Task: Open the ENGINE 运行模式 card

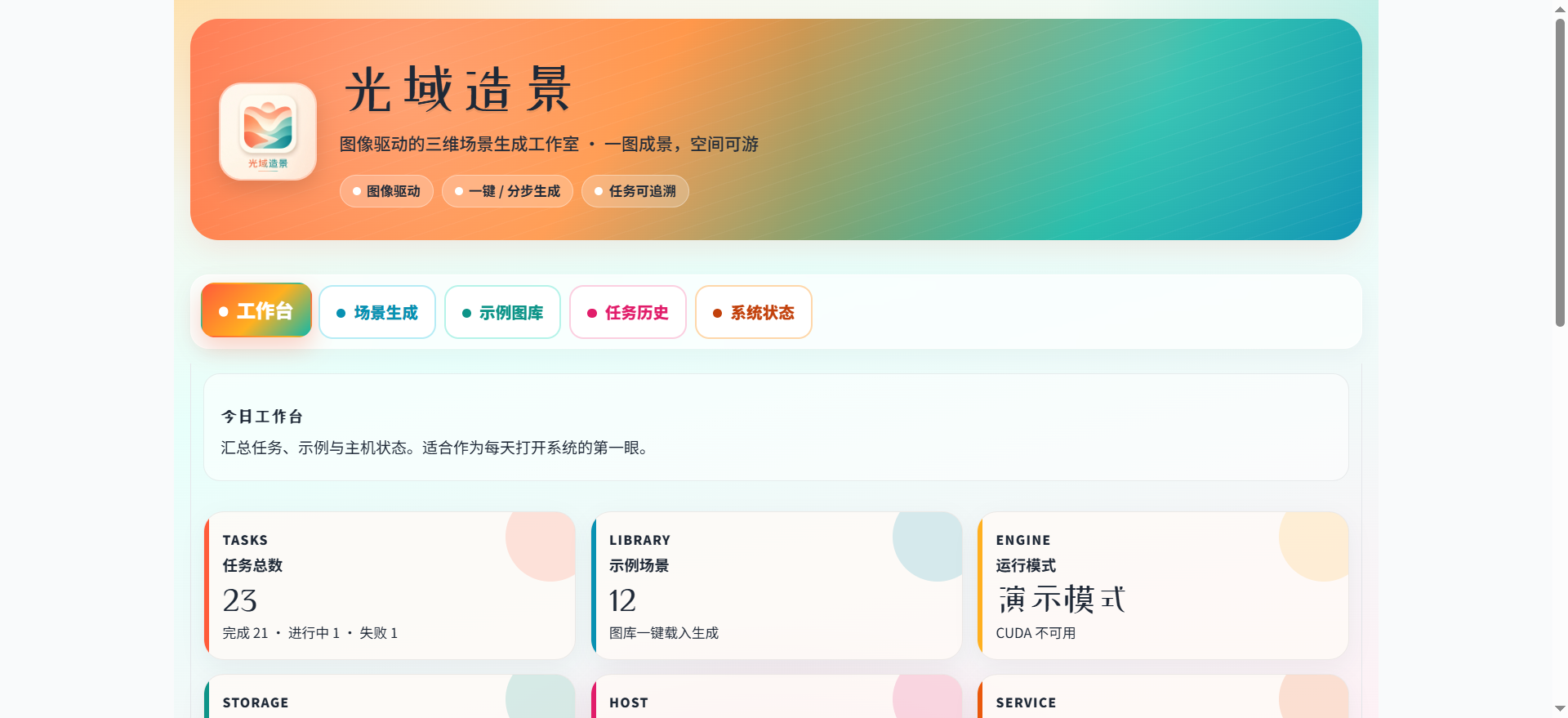Action: [x=1163, y=586]
